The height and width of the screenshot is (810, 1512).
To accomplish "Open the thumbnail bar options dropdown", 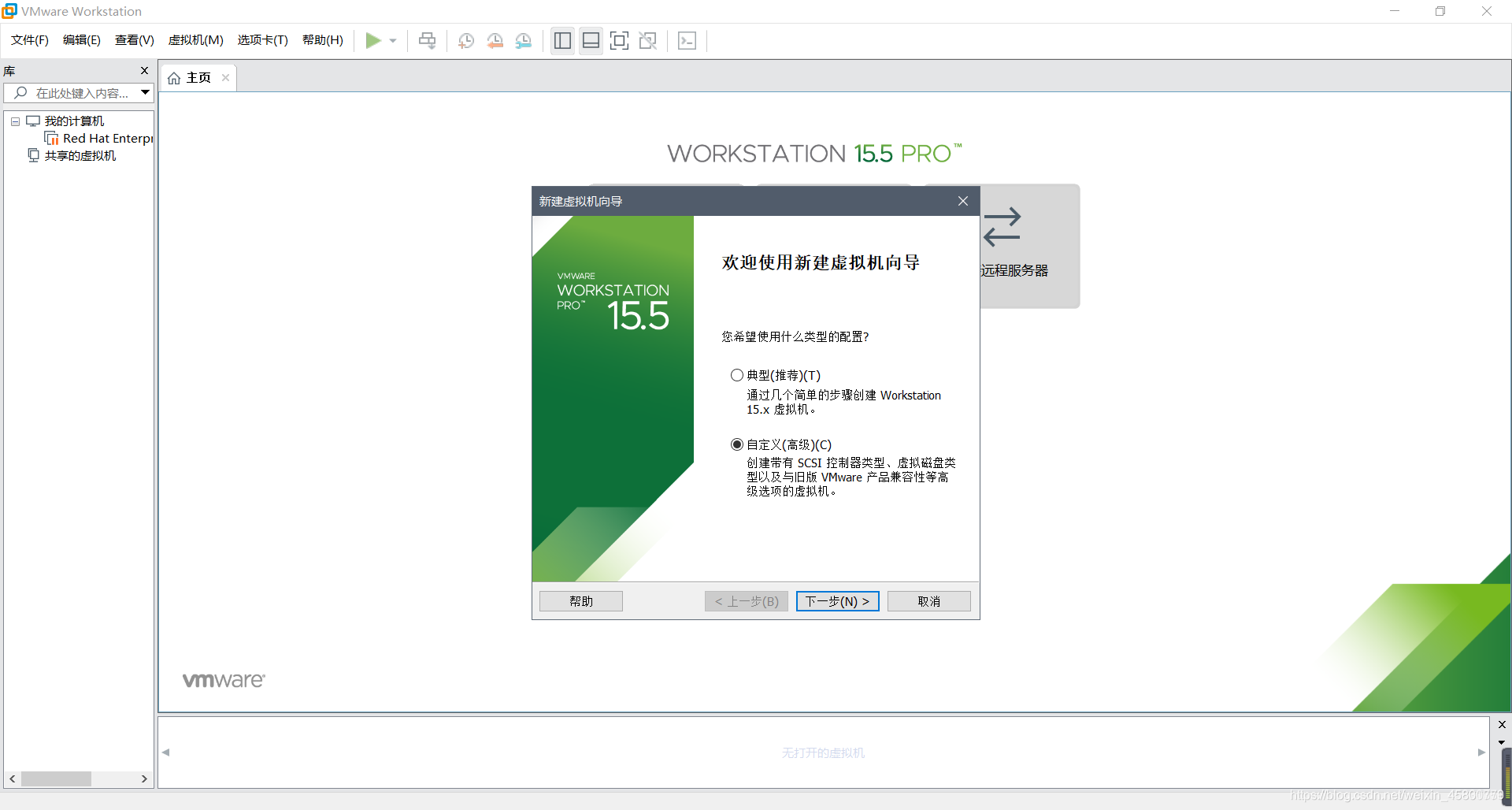I will click(x=1502, y=742).
